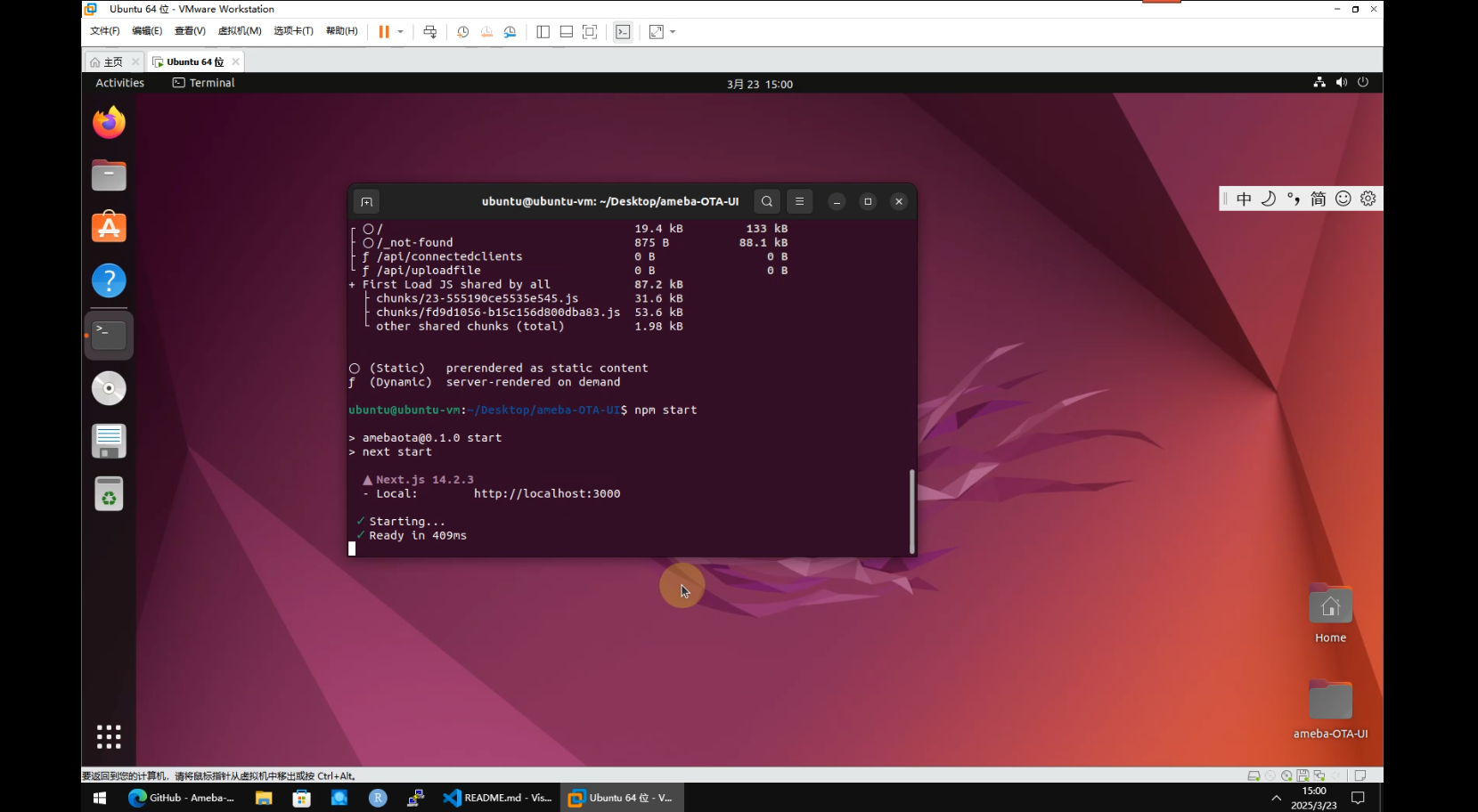The image size is (1478, 812).
Task: Revert the VM to its previous snapshot
Action: [x=486, y=31]
